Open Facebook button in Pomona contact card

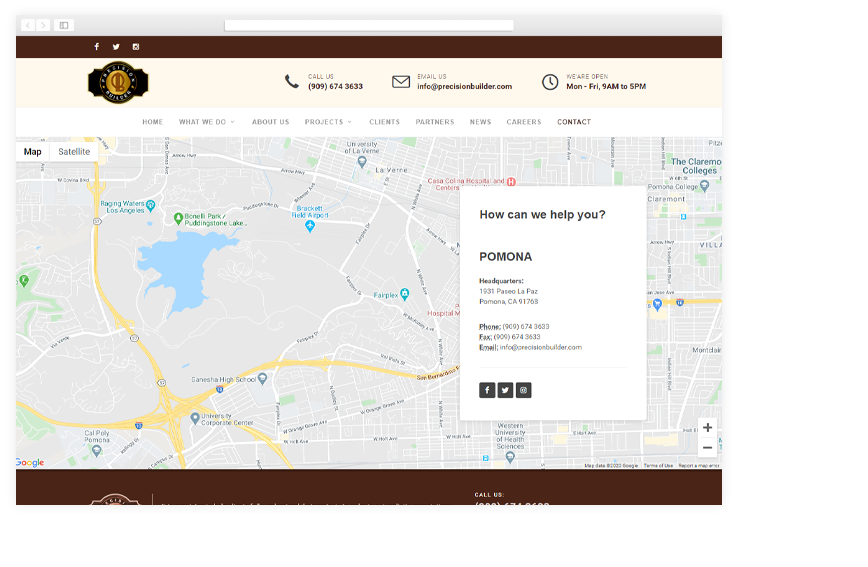coord(487,390)
